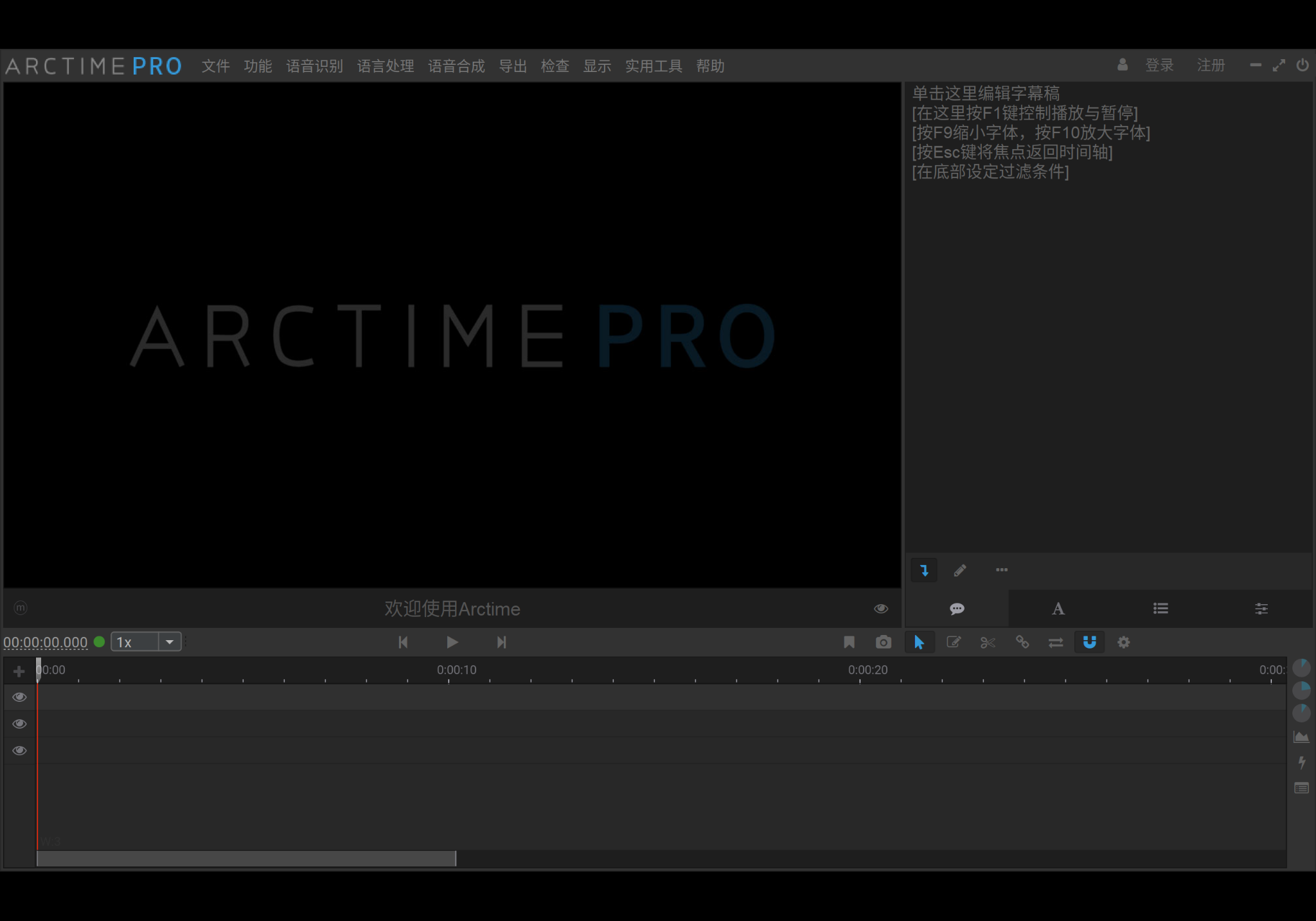The height and width of the screenshot is (921, 1316).
Task: Take a snapshot with the camera icon
Action: (884, 642)
